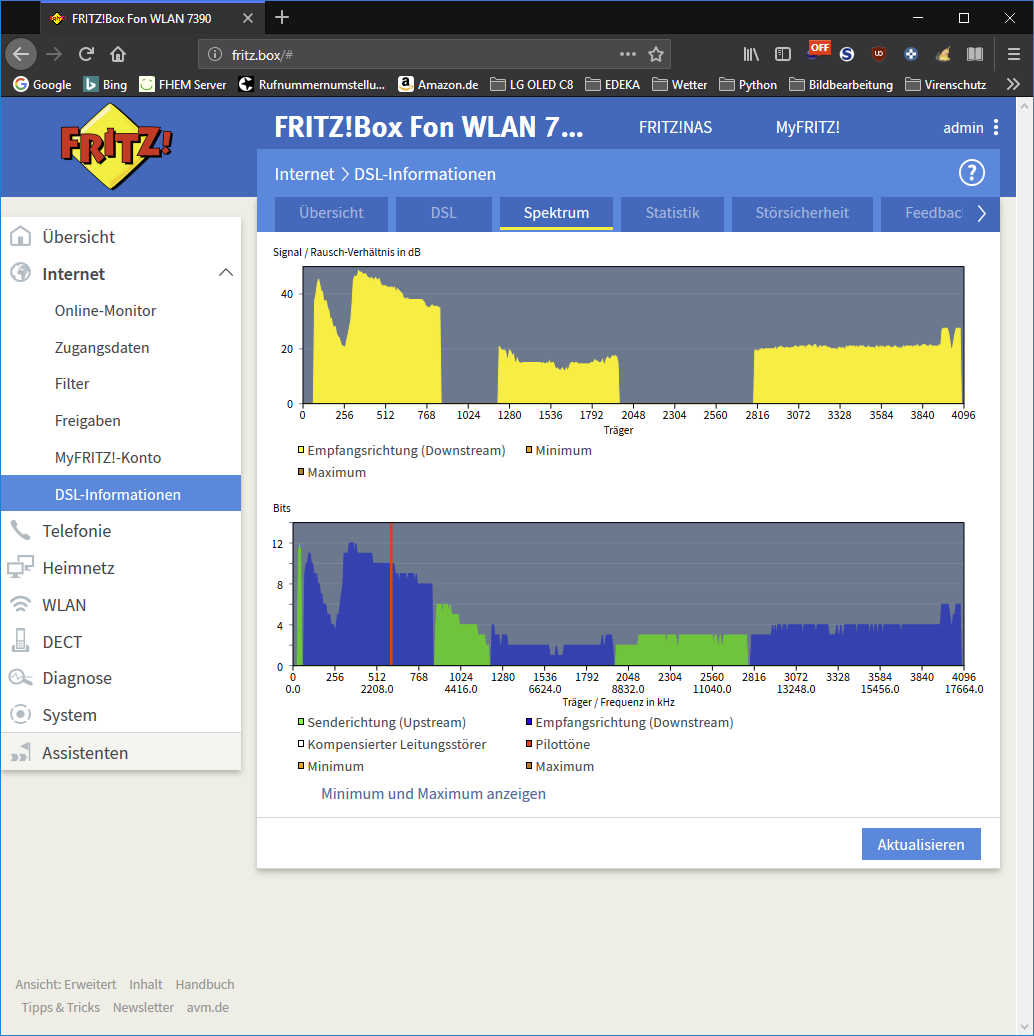The image size is (1034, 1036).
Task: Click the FRITZ! logo
Action: coord(116,144)
